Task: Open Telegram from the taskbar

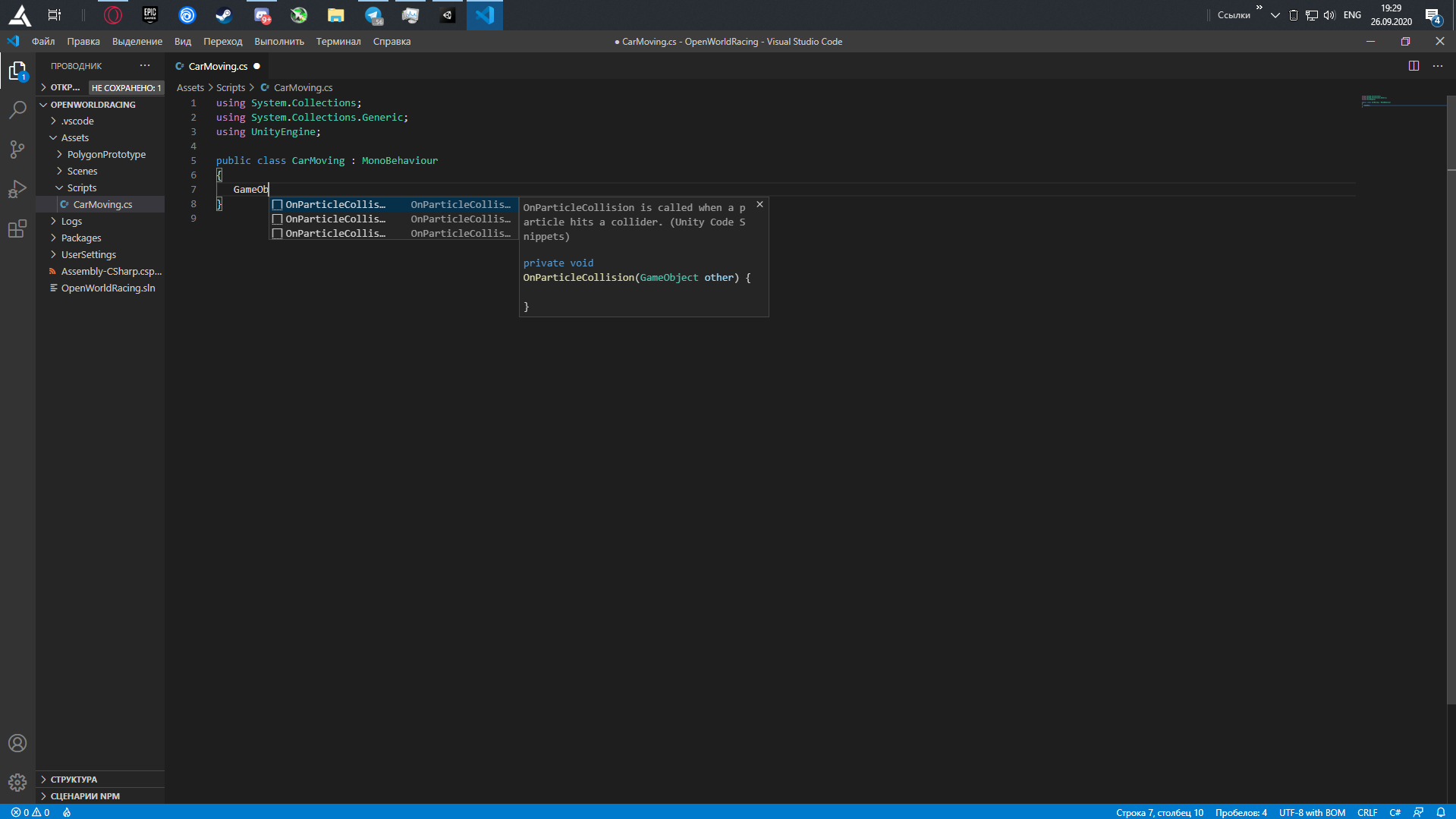Action: 373,15
